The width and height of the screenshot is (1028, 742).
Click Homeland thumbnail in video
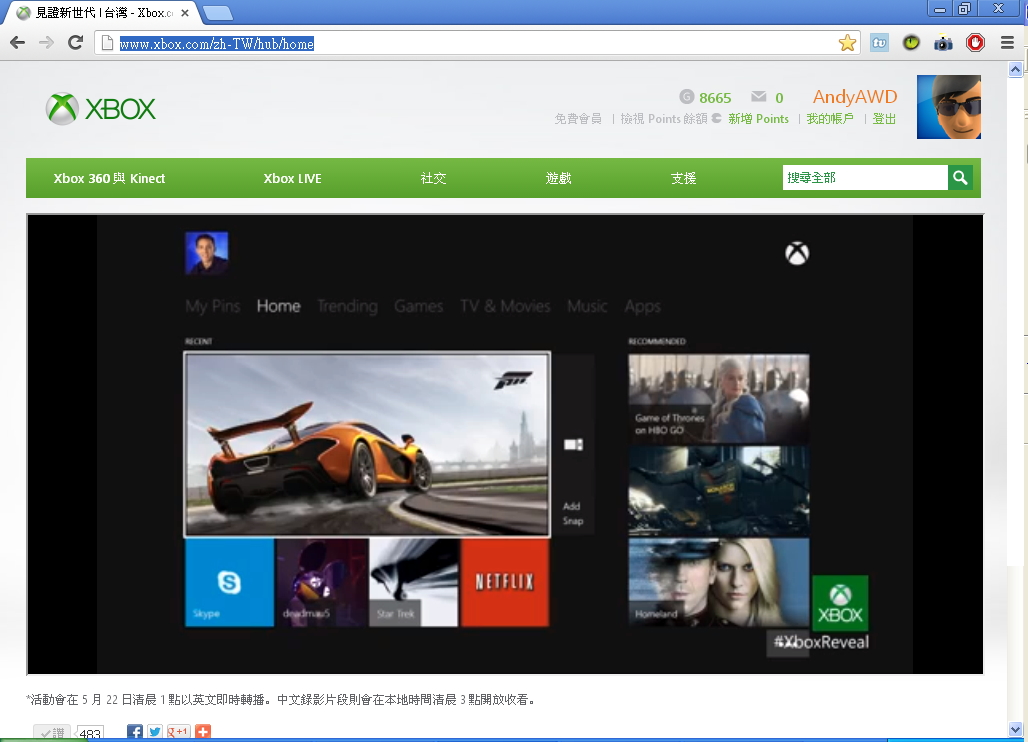[x=719, y=582]
